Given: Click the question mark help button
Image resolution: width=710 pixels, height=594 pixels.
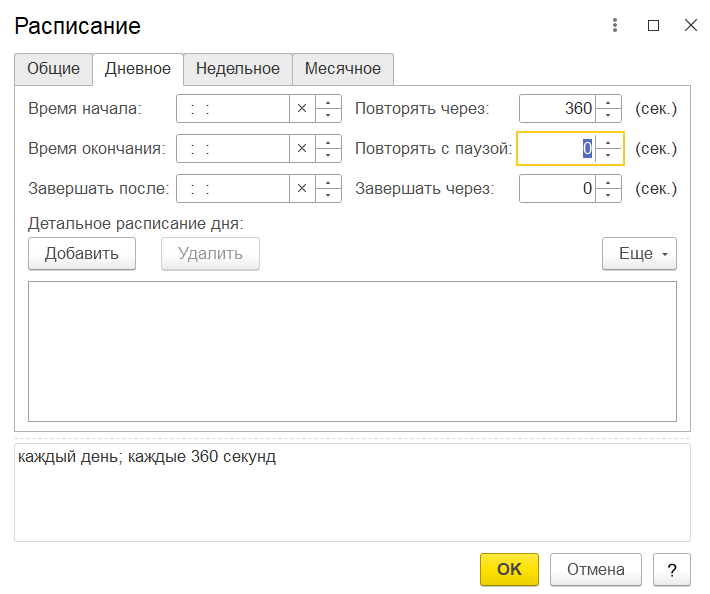Looking at the screenshot, I should click(671, 569).
